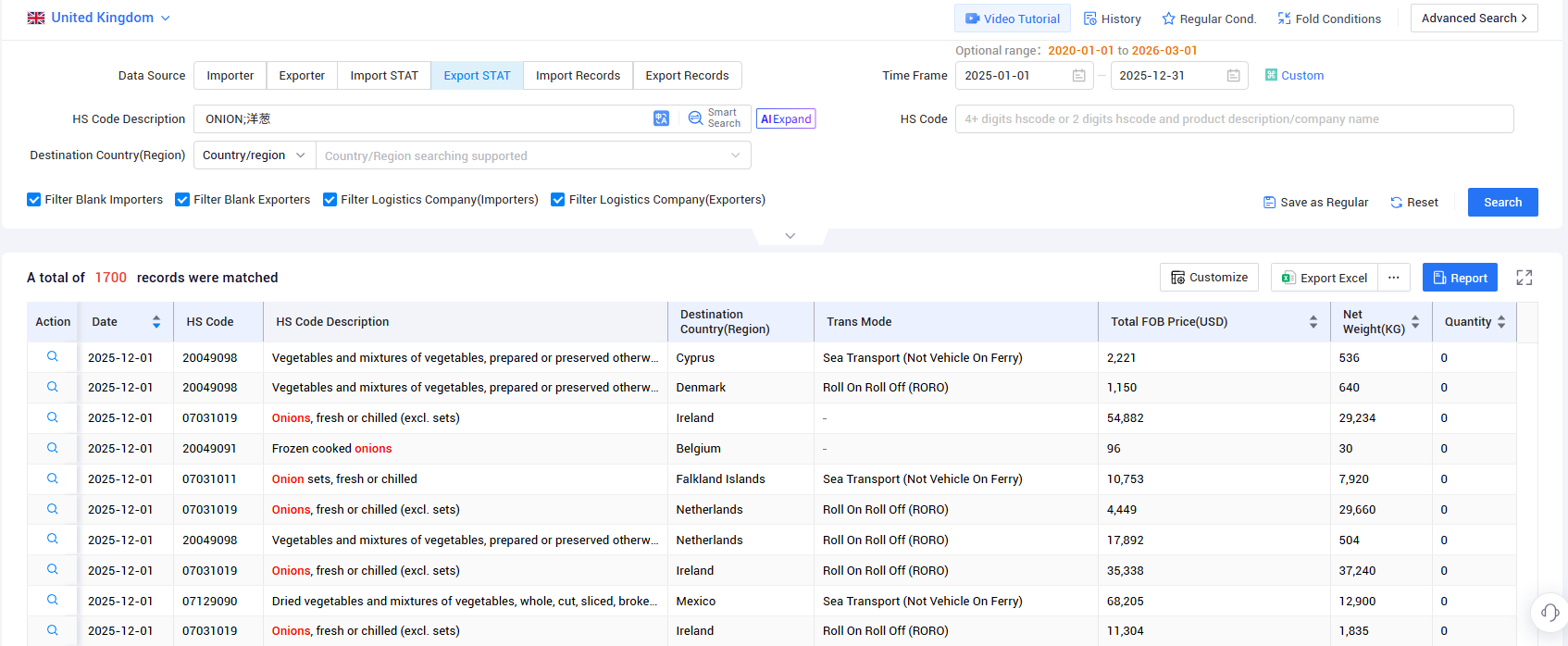1568x646 pixels.
Task: View details of the Ireland 35,338 record
Action: [53, 569]
